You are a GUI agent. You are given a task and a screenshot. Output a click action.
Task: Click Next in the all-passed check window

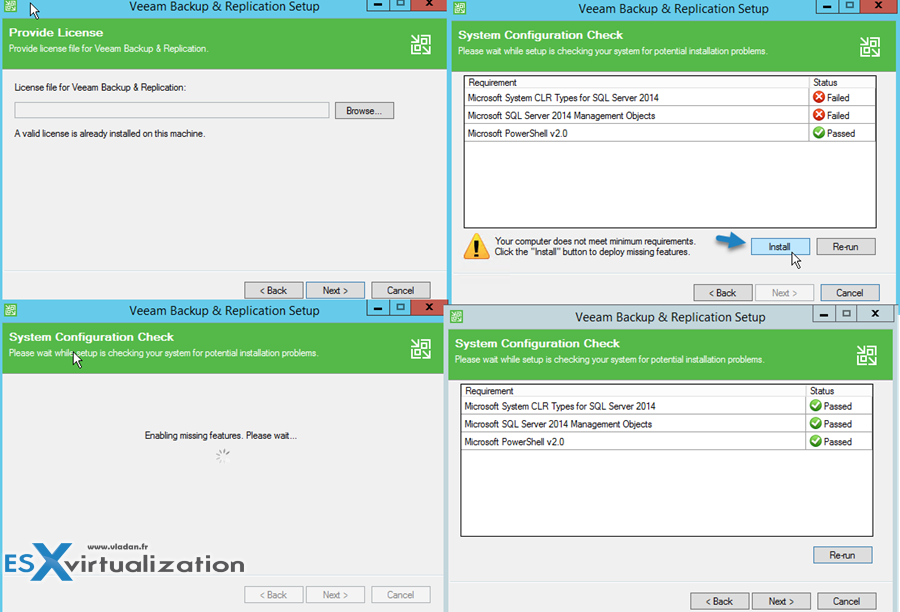coord(781,601)
